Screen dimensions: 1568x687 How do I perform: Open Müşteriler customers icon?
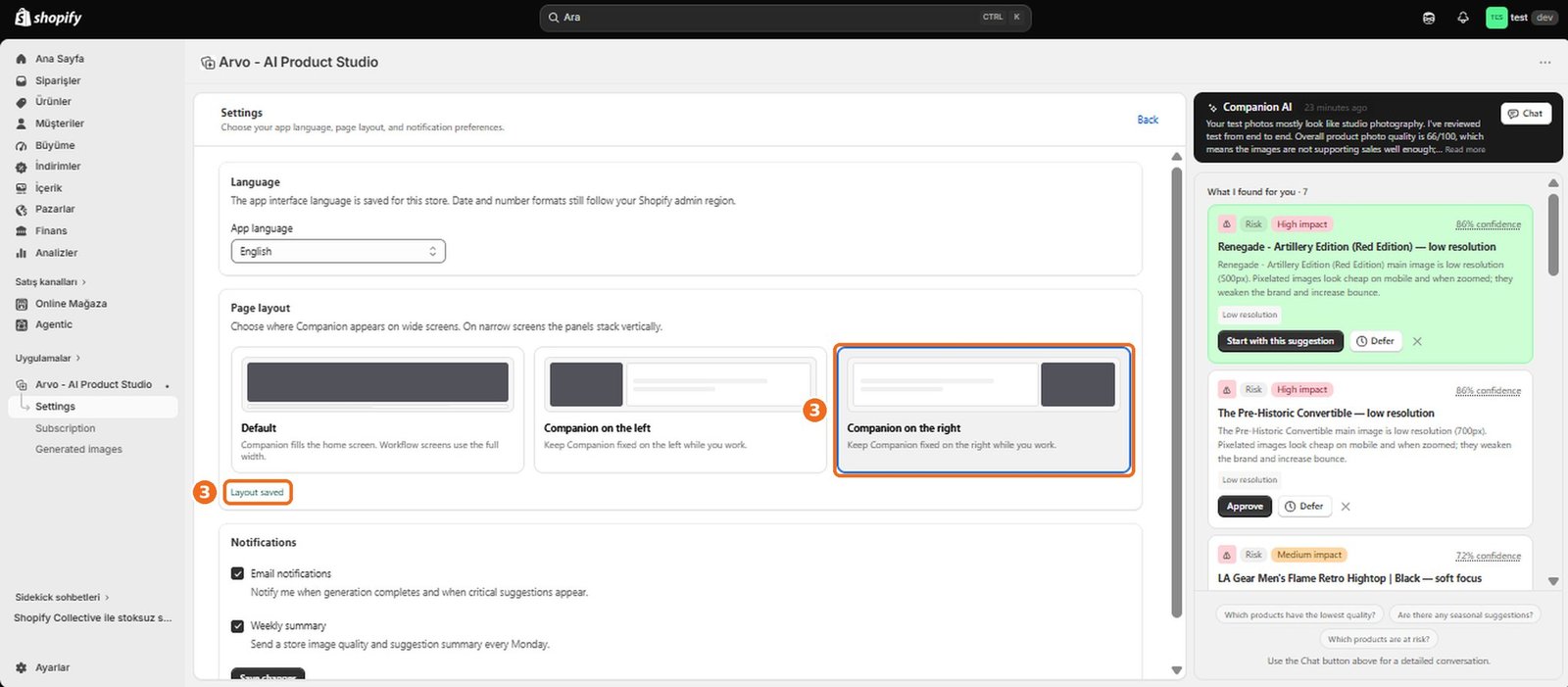tap(22, 123)
